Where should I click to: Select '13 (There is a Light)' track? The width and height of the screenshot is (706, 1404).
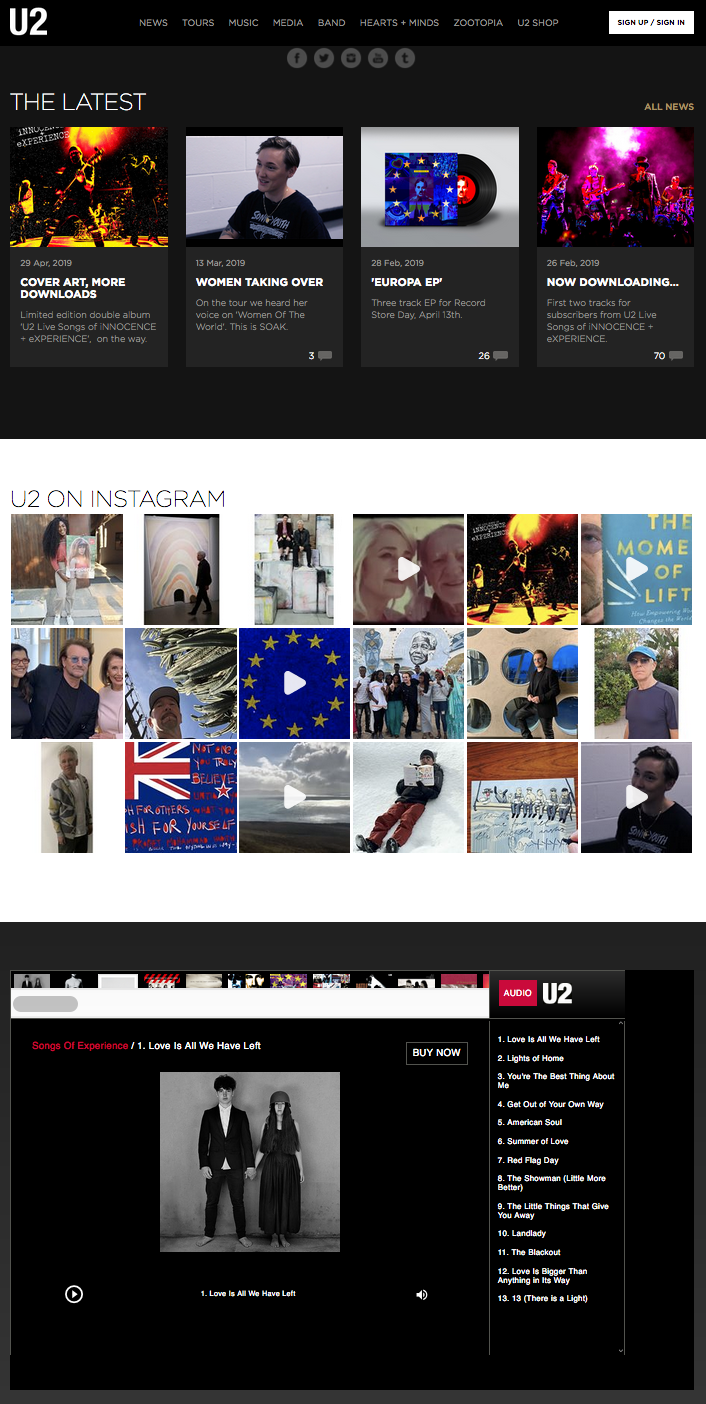click(543, 1298)
